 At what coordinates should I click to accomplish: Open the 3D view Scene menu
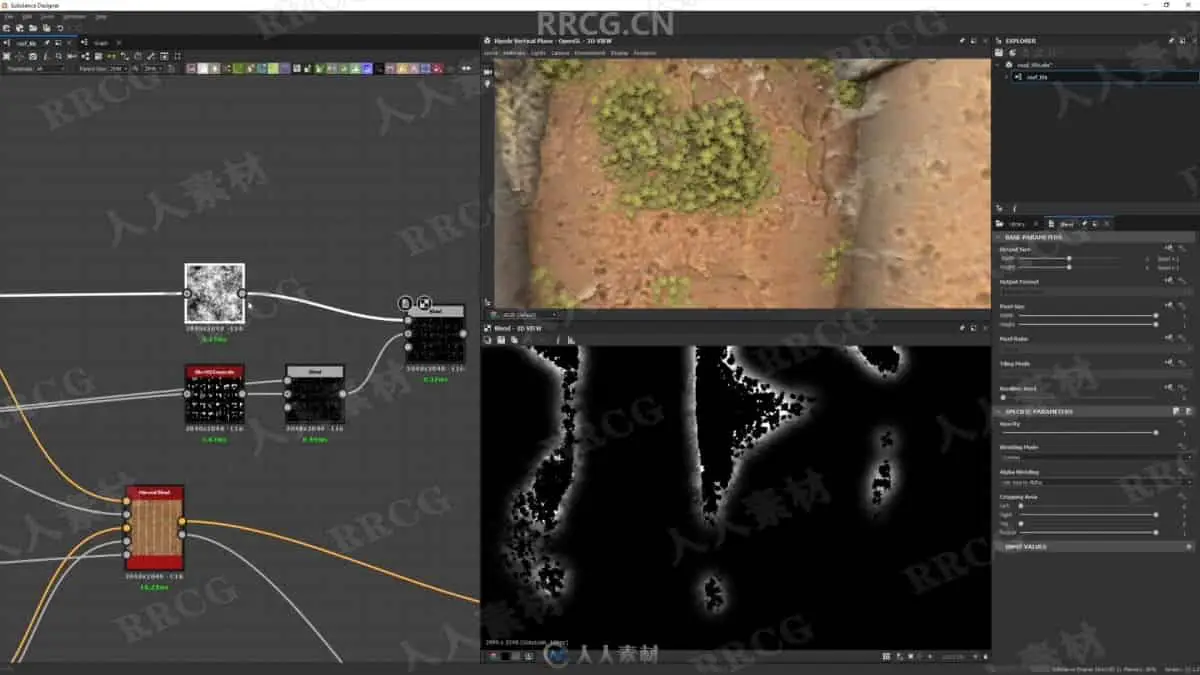pos(491,53)
